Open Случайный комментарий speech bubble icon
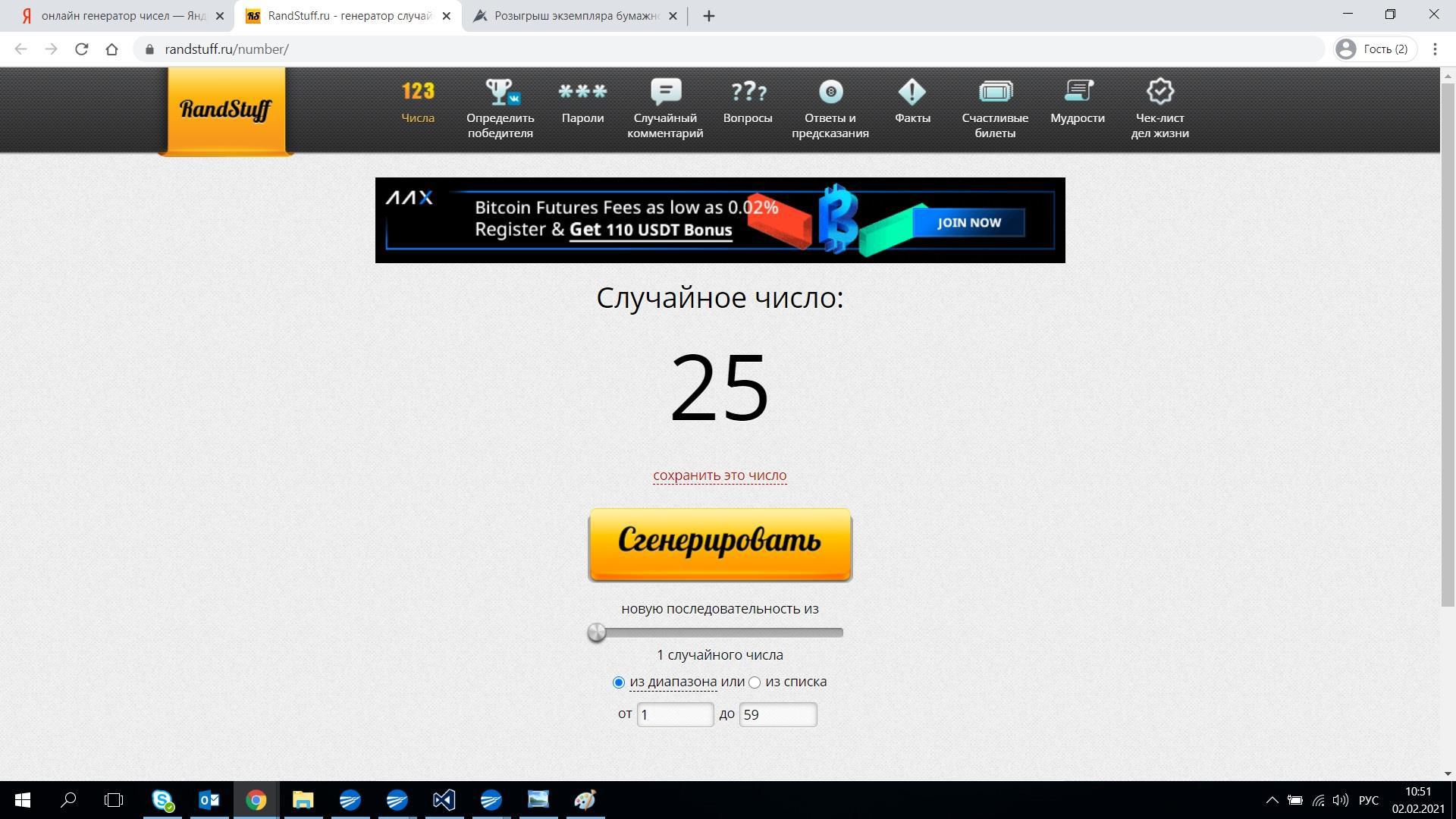1456x819 pixels. [665, 93]
